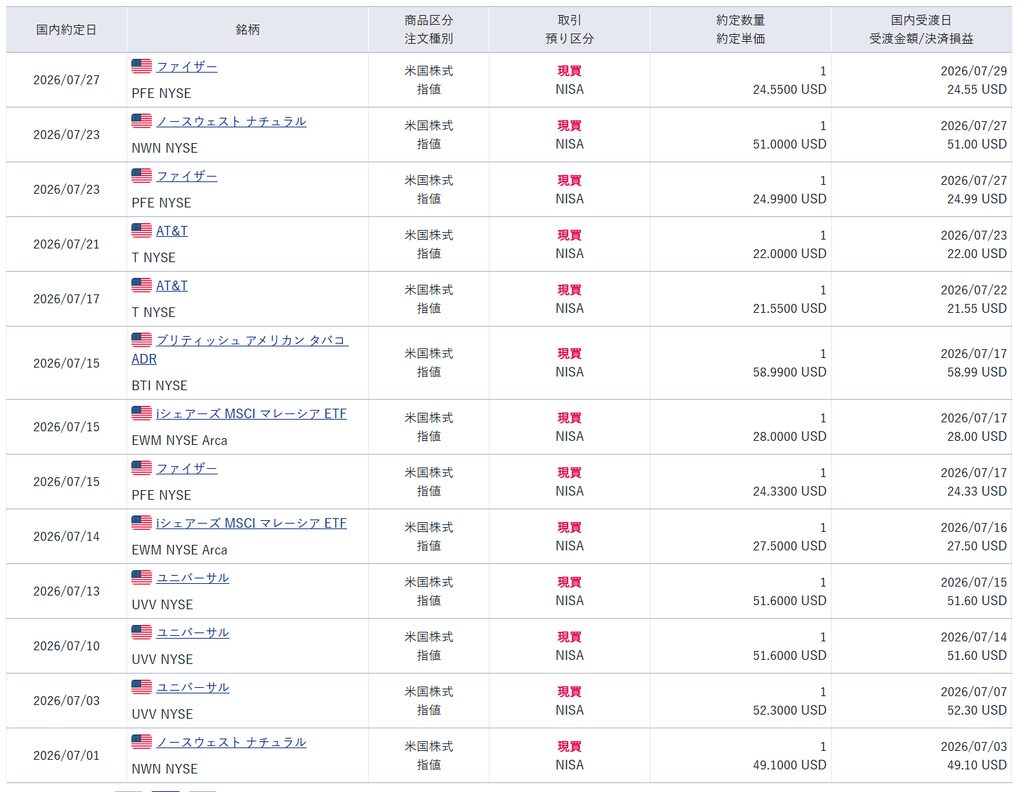Open the ブリティッシュ アメリカン タバコ ADR link

click(240, 349)
